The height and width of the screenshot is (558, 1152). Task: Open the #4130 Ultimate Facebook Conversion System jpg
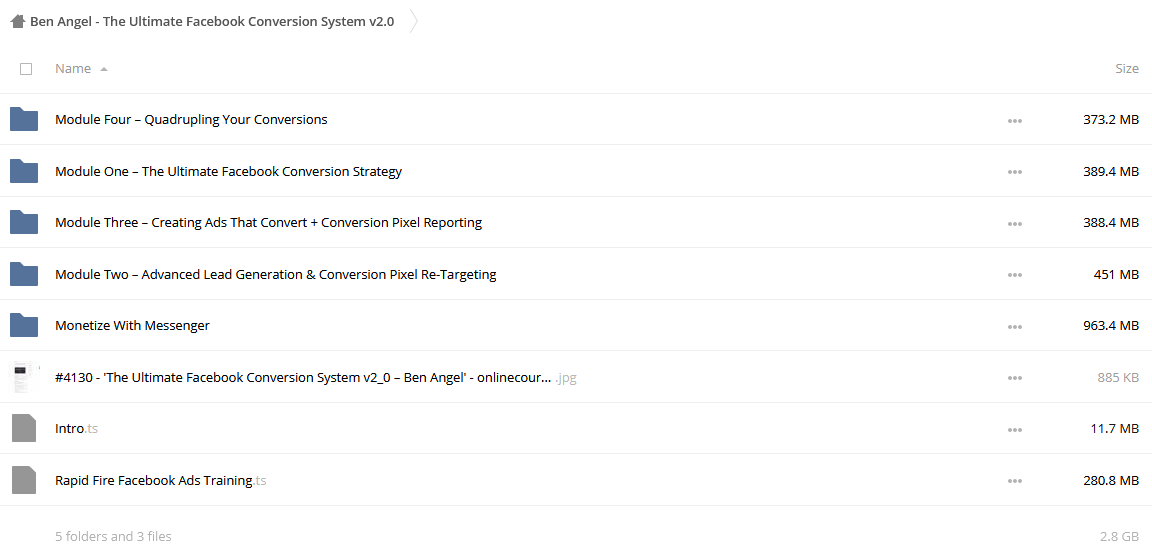pos(315,377)
